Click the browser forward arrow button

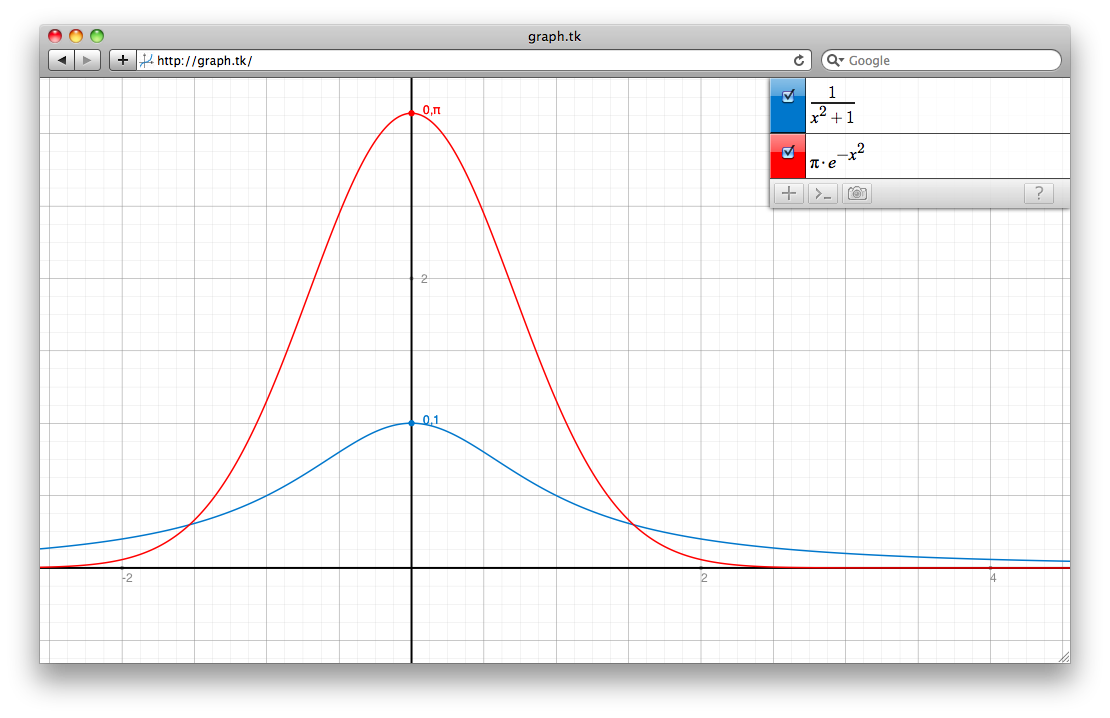coord(88,60)
